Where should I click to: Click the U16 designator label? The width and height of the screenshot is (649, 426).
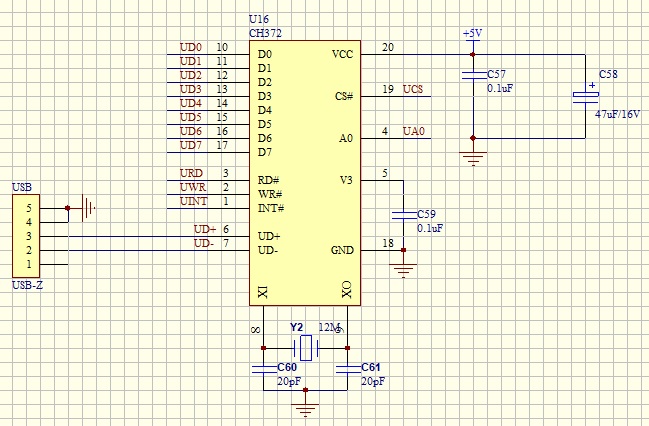pyautogui.click(x=259, y=19)
